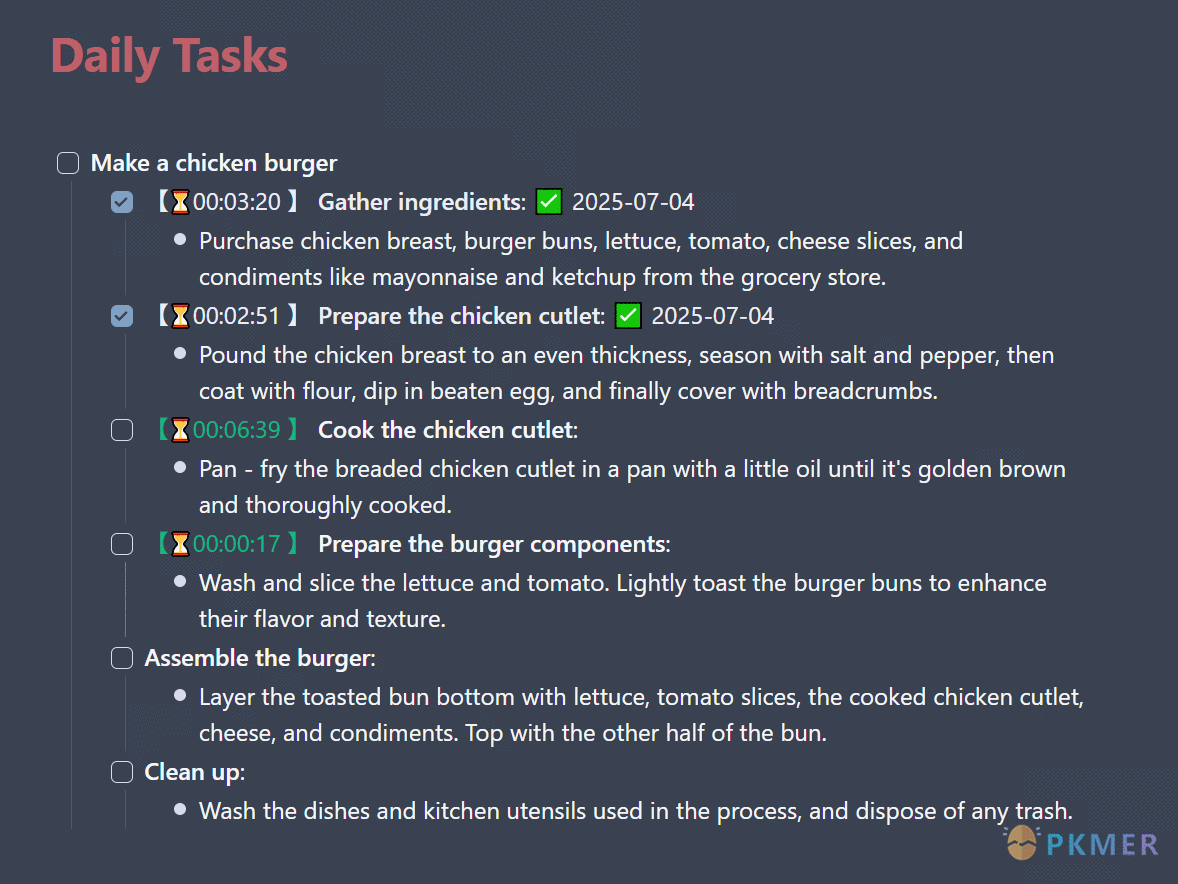Click the hourglass icon beside 00:03:20

coord(180,202)
